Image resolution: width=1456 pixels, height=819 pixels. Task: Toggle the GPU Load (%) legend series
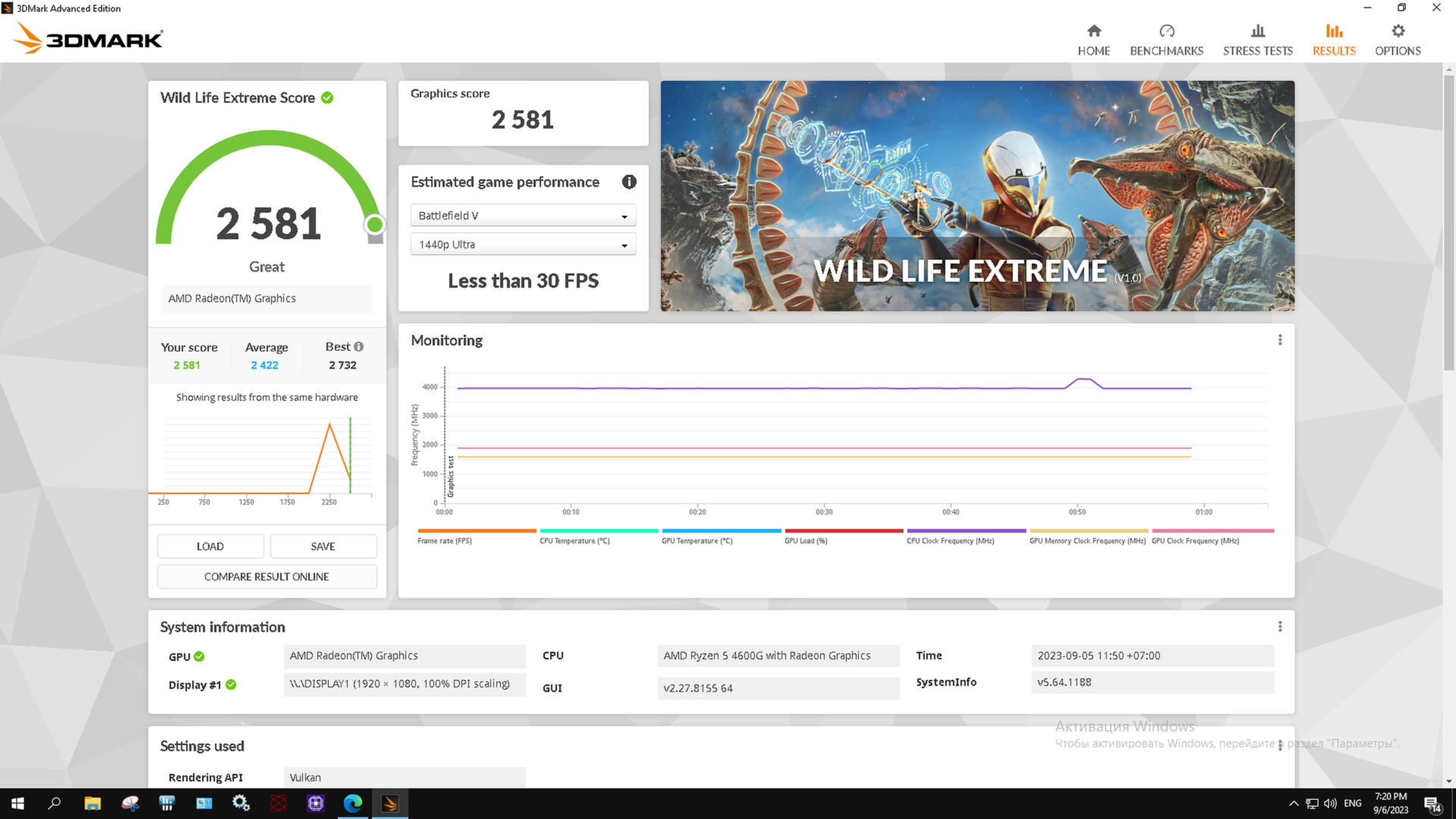click(843, 536)
